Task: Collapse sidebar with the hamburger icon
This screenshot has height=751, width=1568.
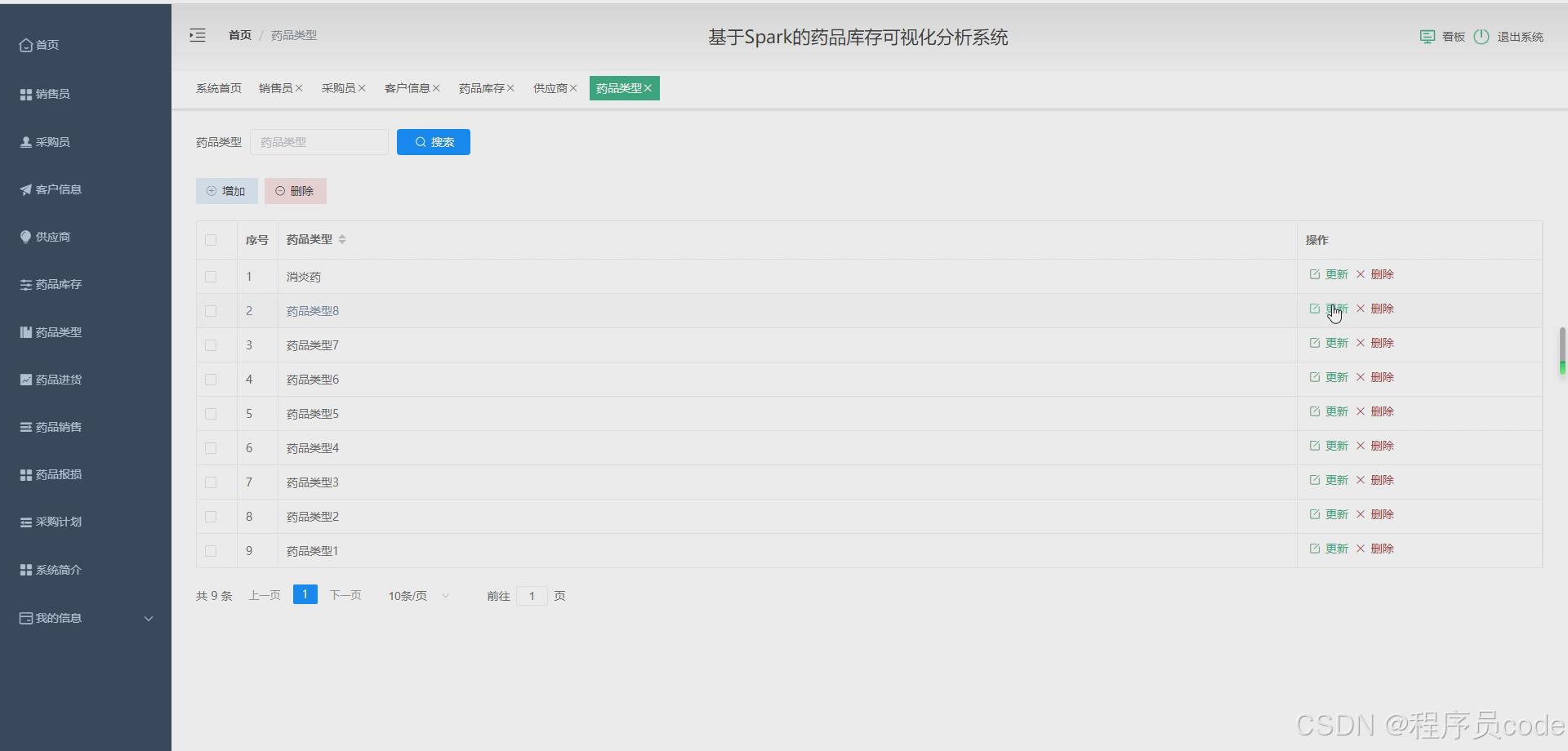Action: 198,35
